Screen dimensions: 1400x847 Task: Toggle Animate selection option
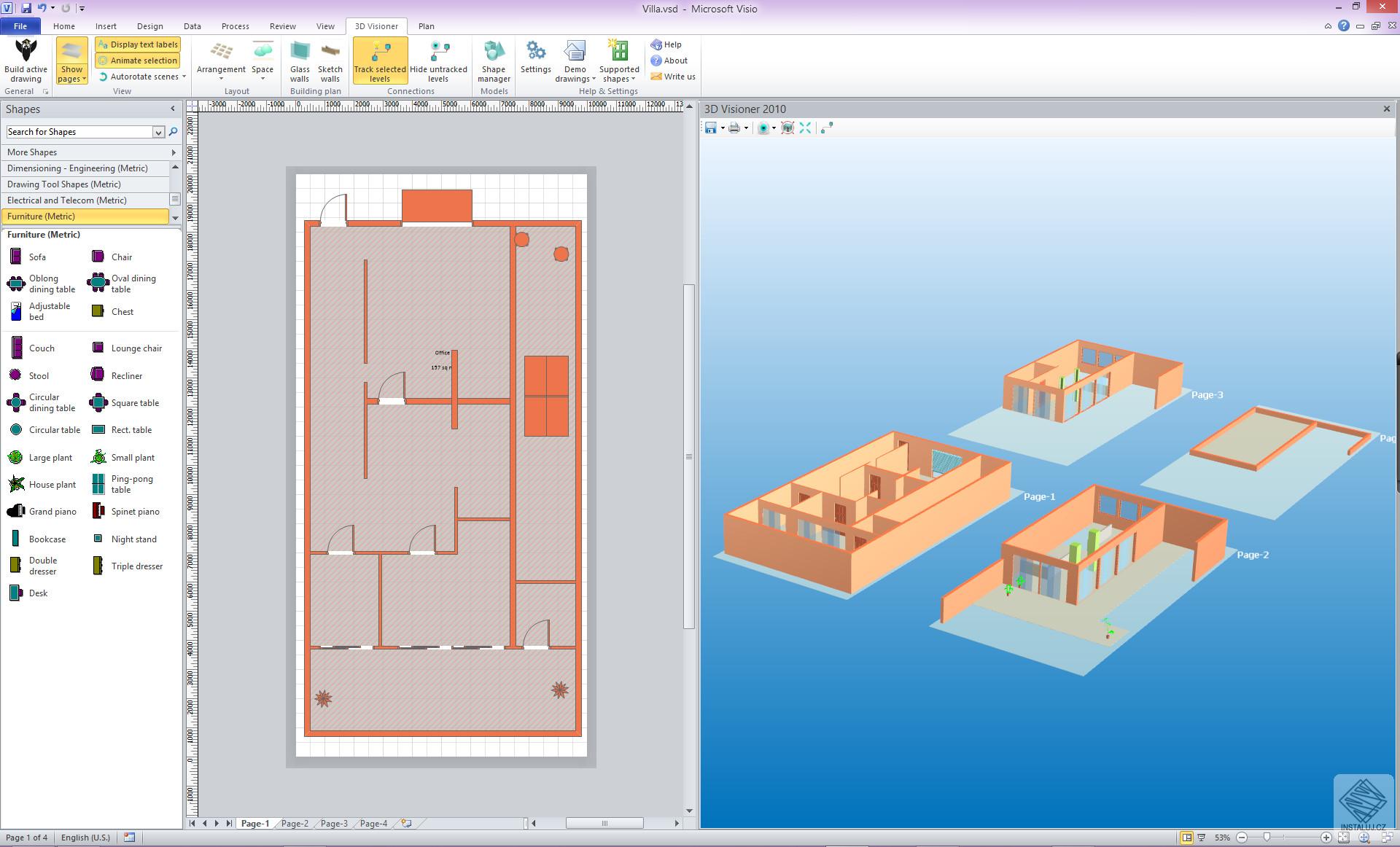pyautogui.click(x=138, y=60)
